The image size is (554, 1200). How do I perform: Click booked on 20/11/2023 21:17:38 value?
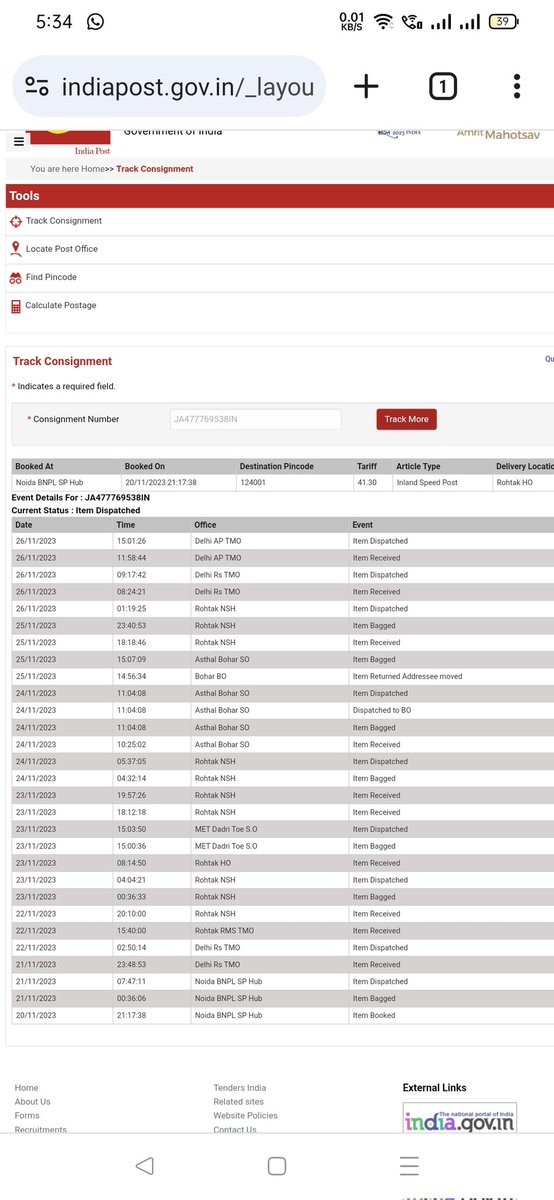(160, 483)
